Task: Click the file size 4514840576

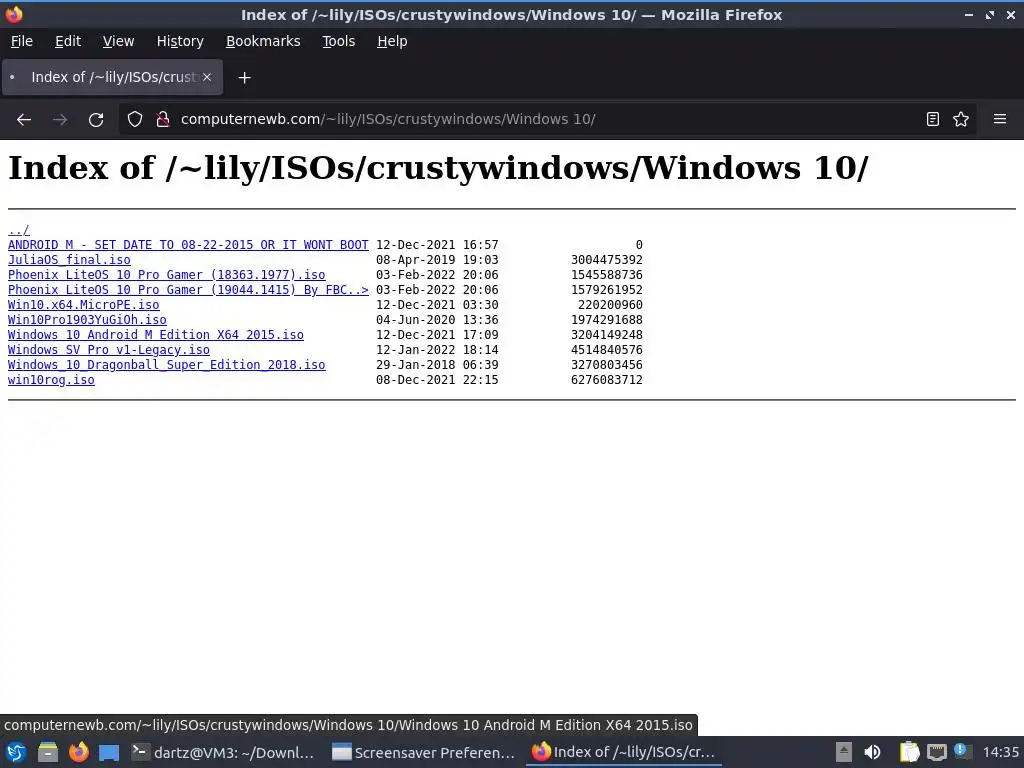Action: [x=607, y=350]
